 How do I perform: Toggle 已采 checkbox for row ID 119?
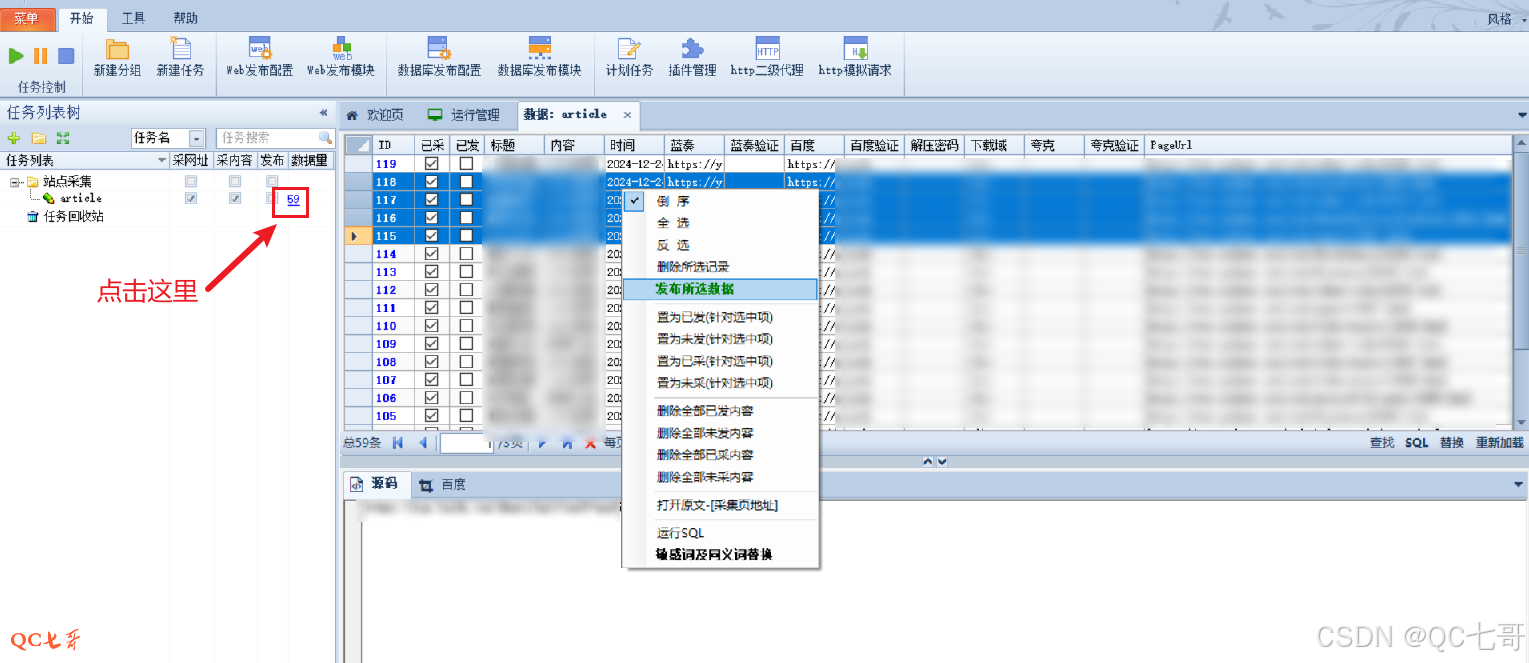point(432,164)
